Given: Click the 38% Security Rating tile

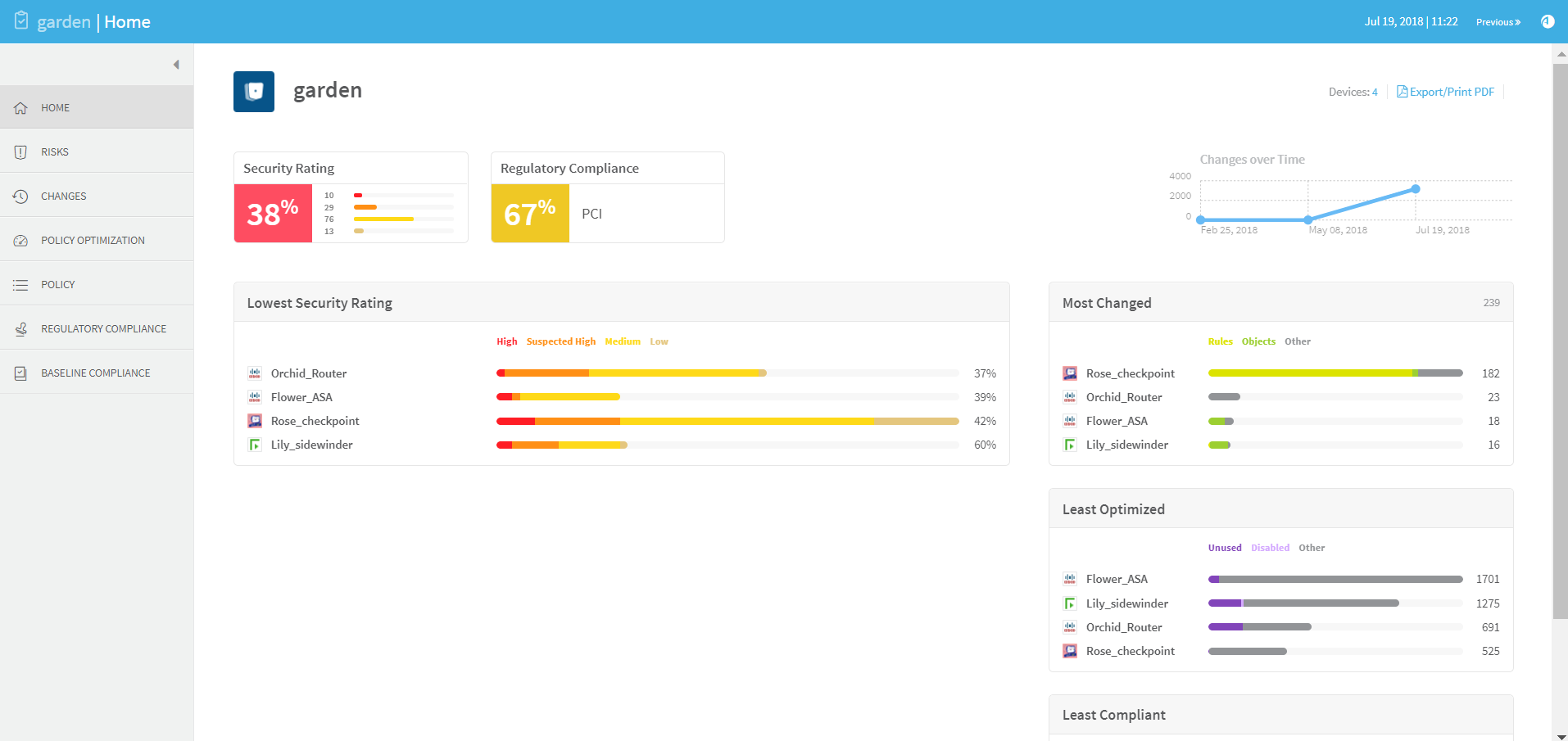Looking at the screenshot, I should (273, 214).
